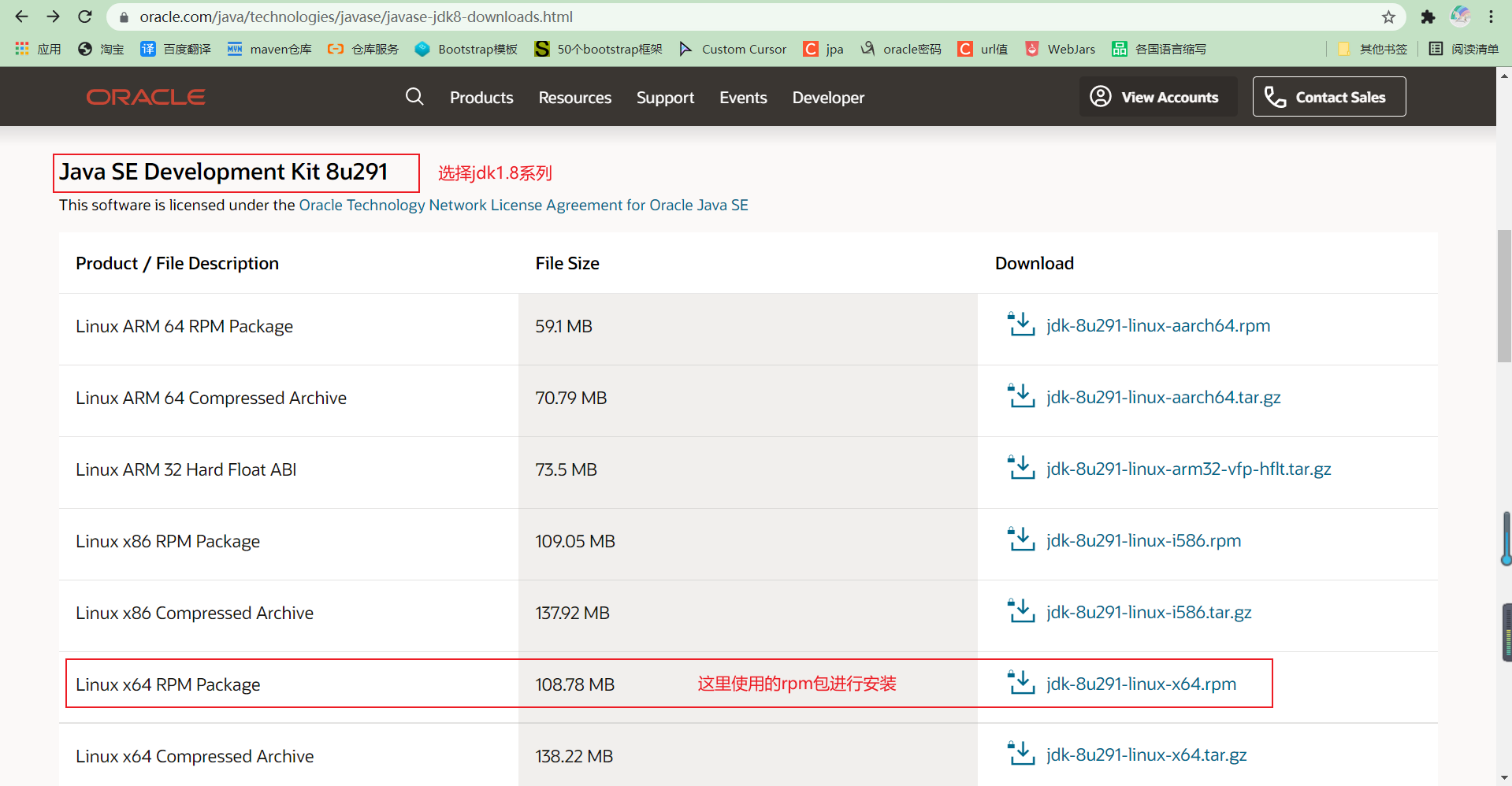
Task: Click the page vertical scrollbar thumb
Action: tap(1504, 296)
